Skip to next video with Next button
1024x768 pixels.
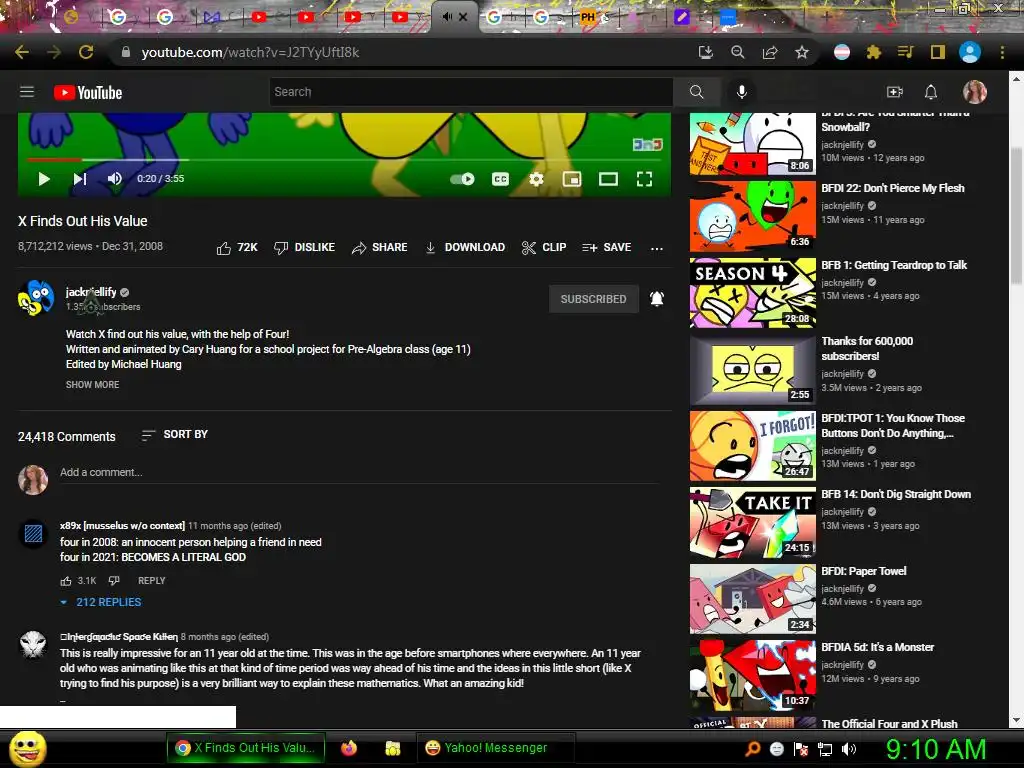tap(80, 179)
